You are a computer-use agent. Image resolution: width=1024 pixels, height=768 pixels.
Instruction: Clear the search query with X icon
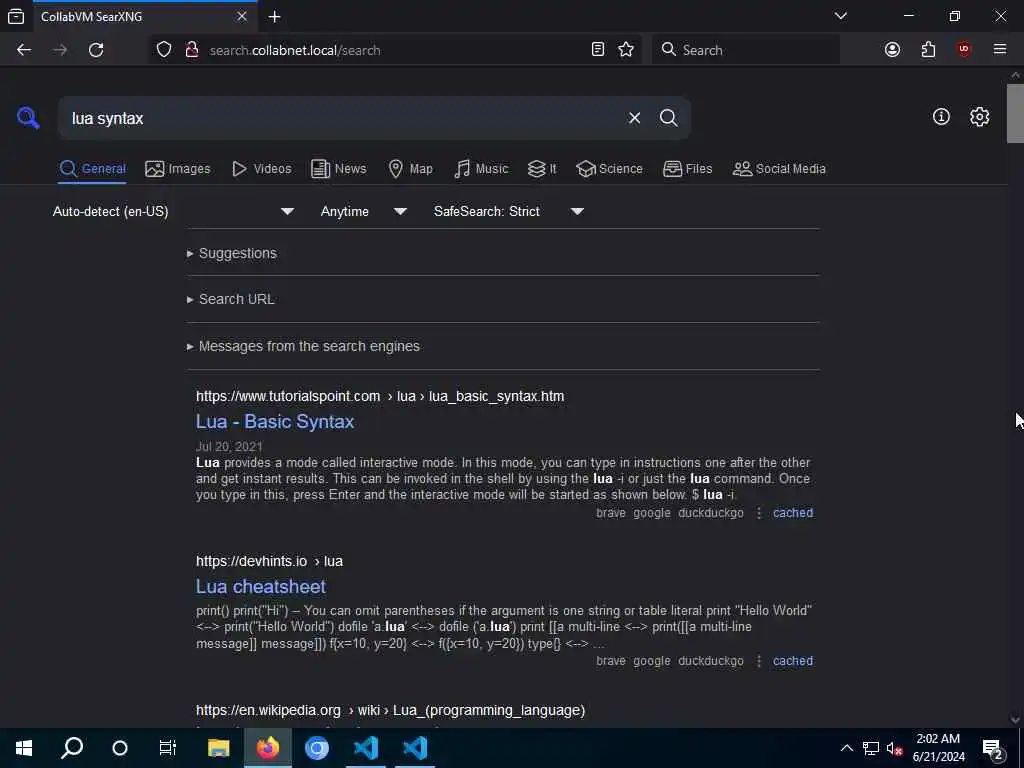(x=634, y=118)
